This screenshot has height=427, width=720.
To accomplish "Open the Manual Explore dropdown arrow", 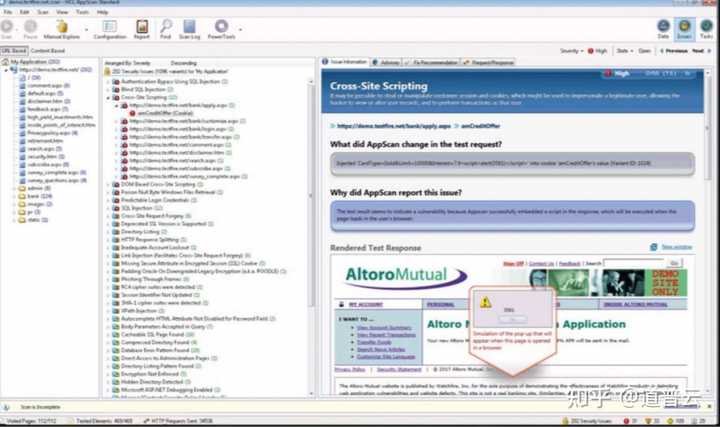I will [86, 29].
